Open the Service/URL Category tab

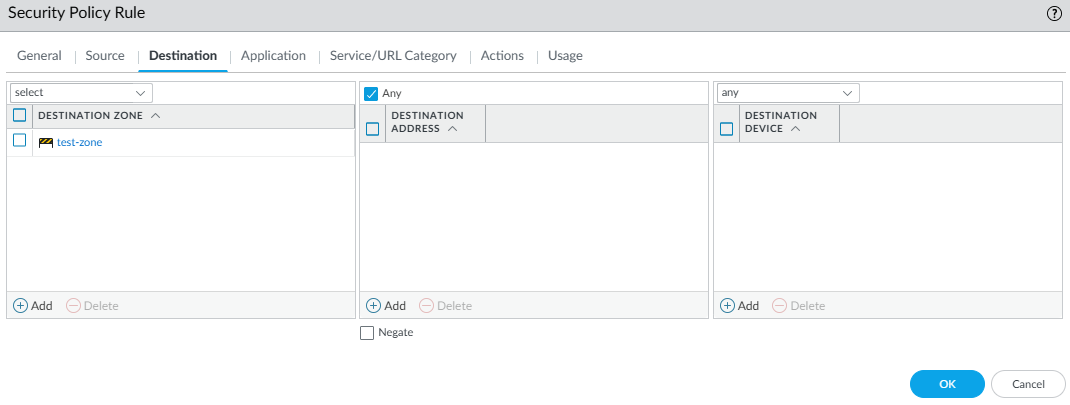(393, 56)
